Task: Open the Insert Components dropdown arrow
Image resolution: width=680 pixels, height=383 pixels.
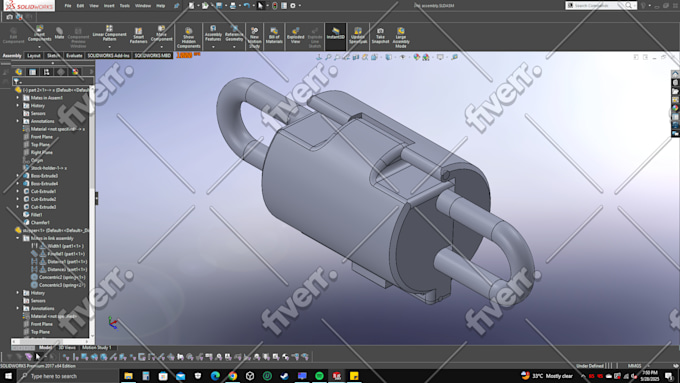Action: point(39,46)
